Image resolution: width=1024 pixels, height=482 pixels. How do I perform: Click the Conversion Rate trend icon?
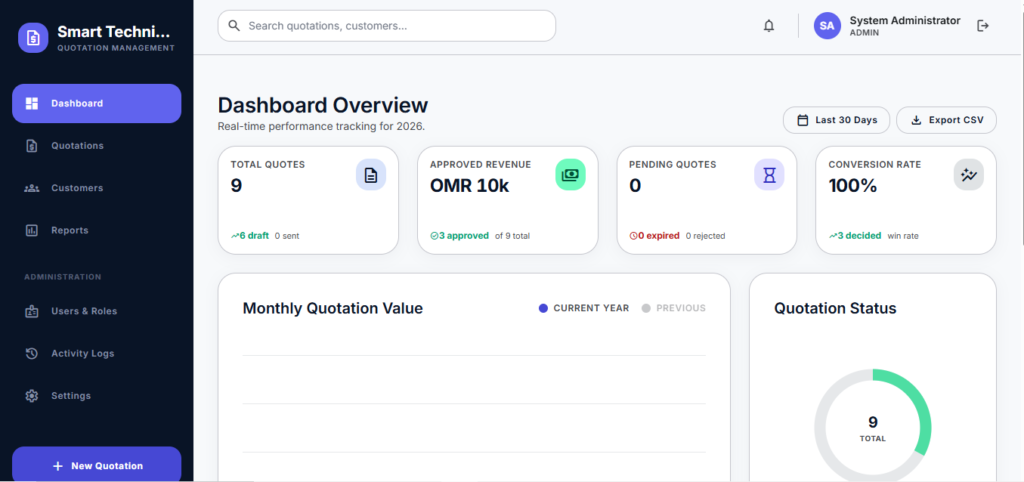click(968, 175)
